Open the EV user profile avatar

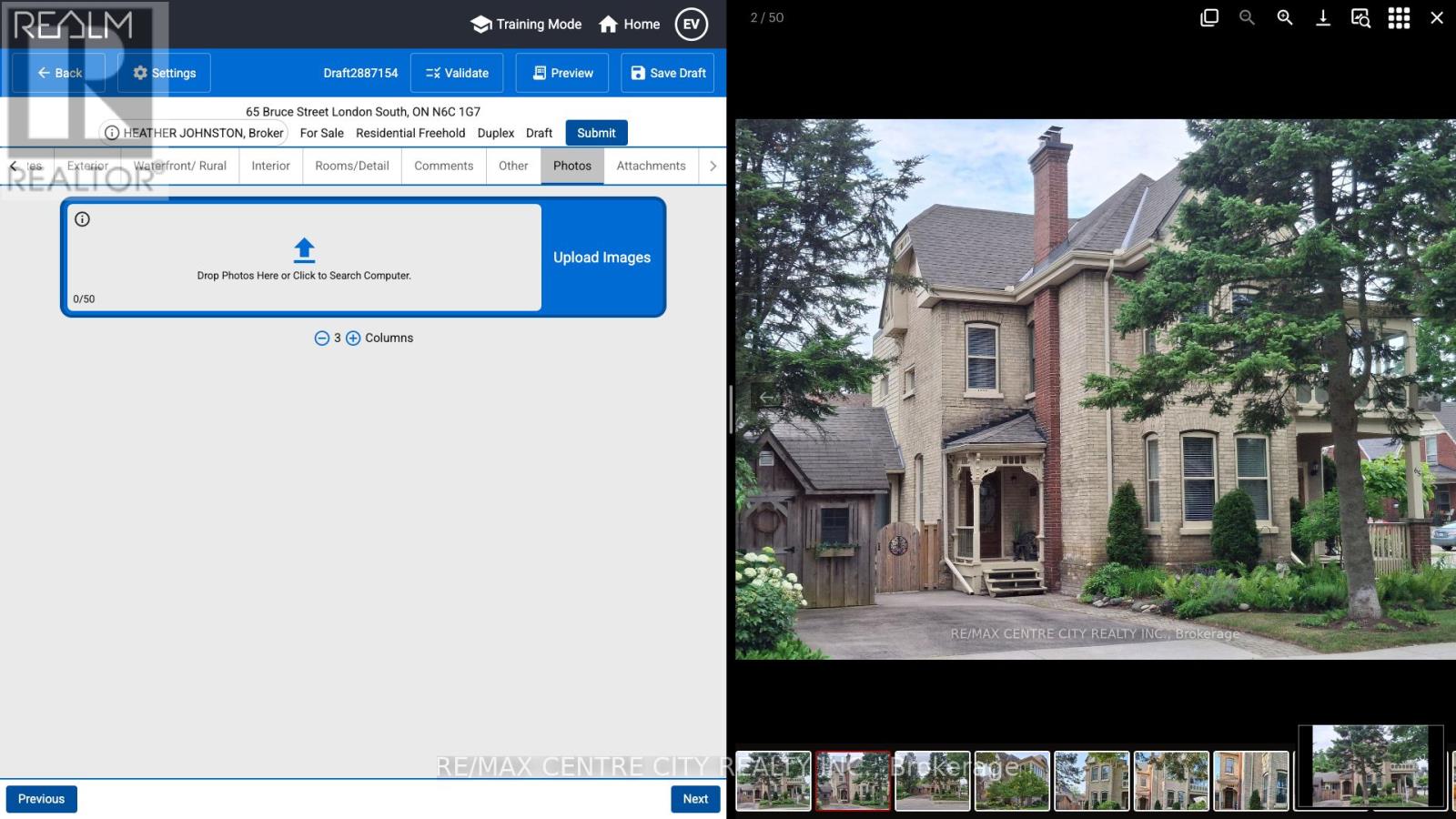691,25
